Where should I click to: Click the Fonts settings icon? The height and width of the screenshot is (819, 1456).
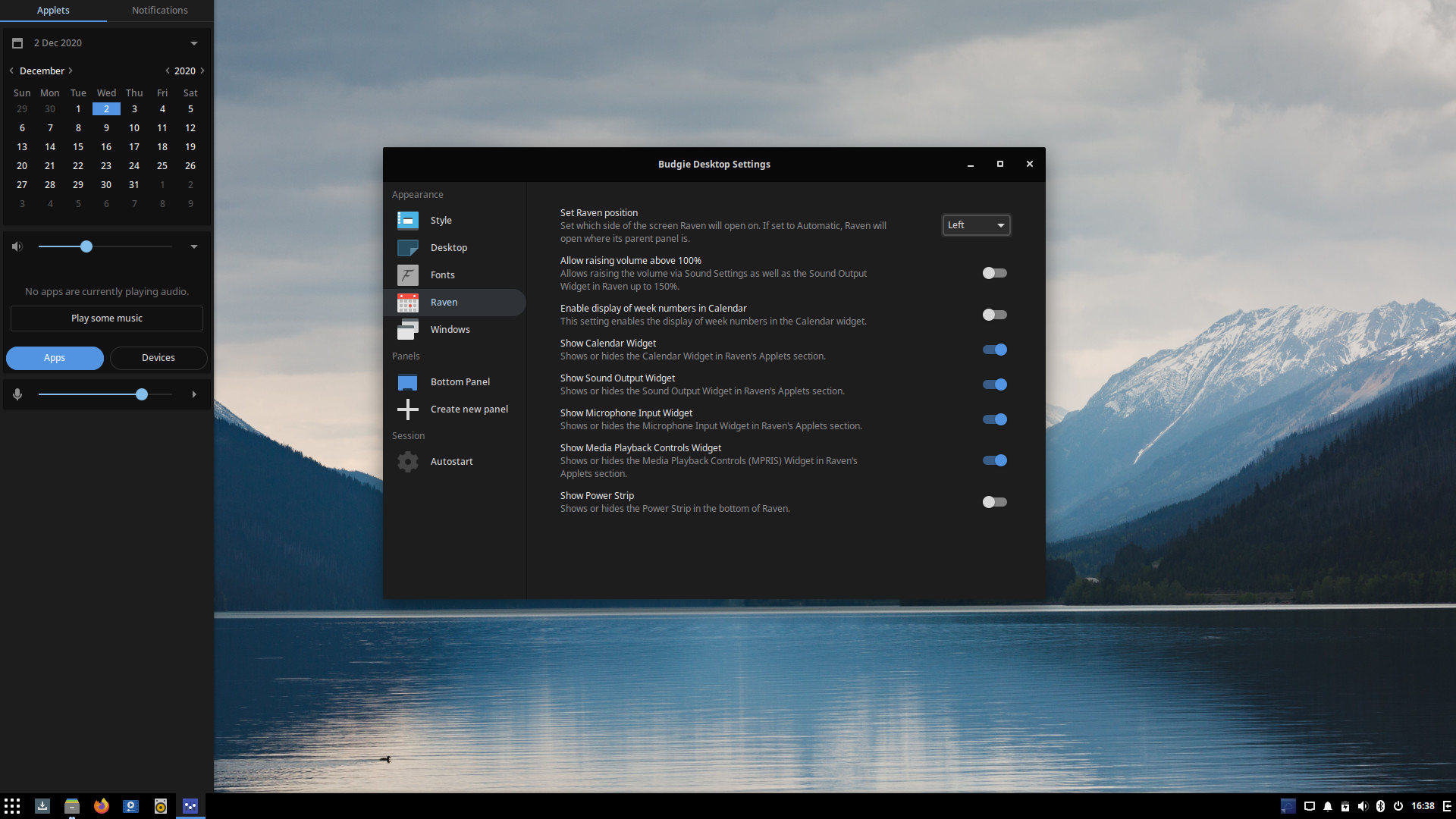click(407, 274)
